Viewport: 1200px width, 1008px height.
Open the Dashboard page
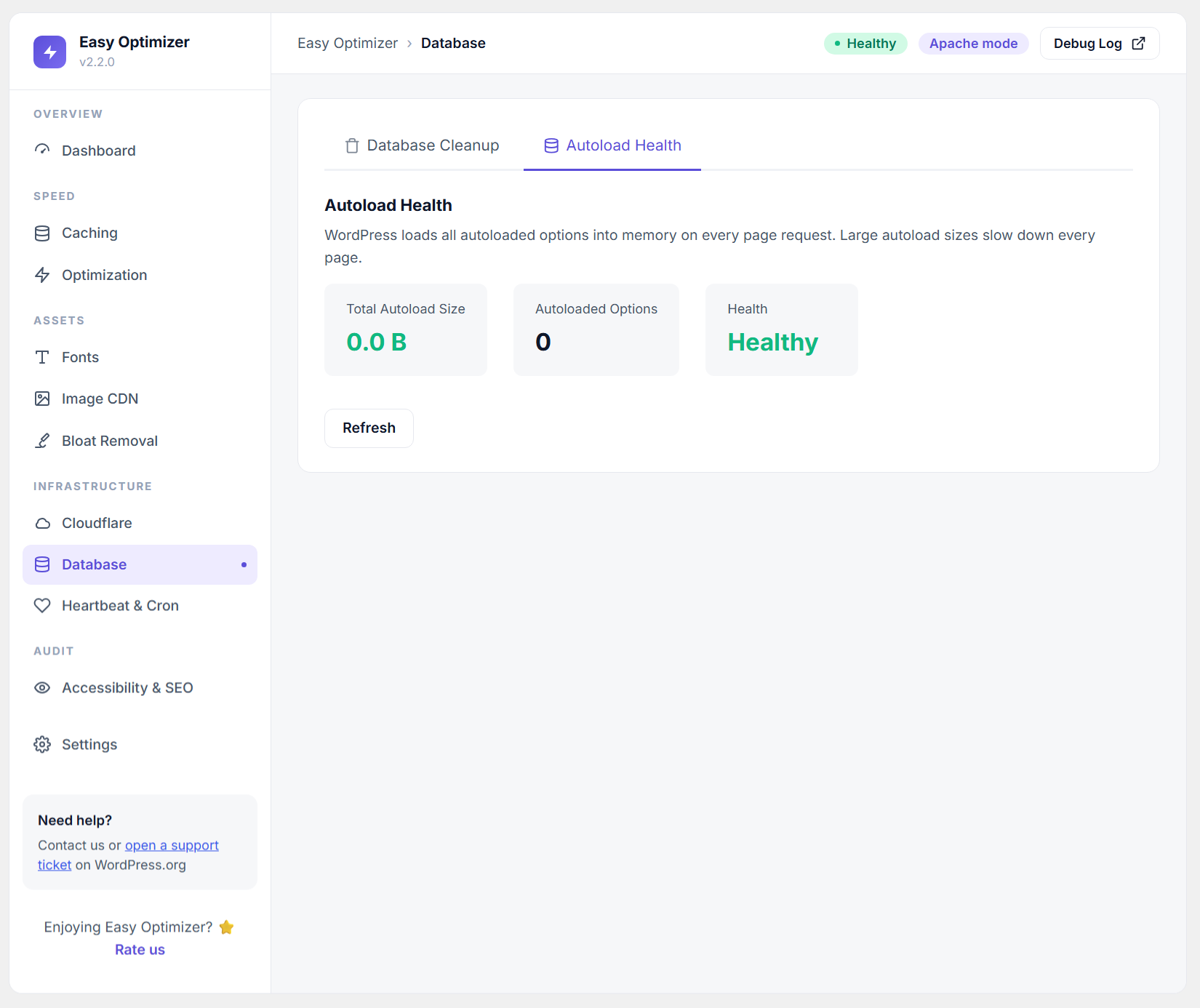140,151
